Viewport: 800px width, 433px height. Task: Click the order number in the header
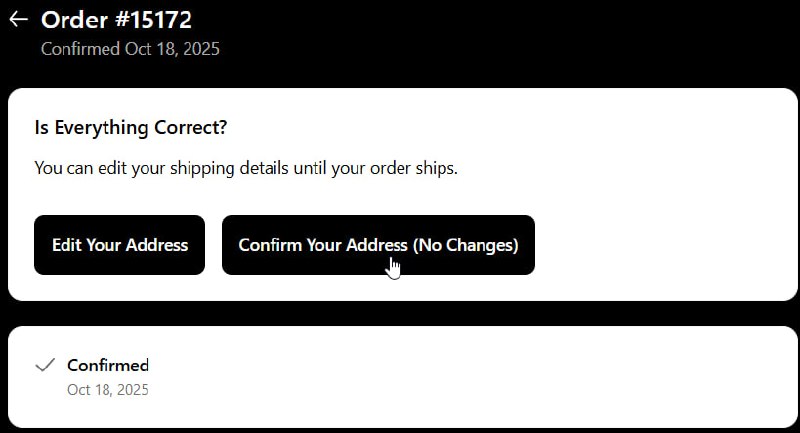(x=116, y=20)
